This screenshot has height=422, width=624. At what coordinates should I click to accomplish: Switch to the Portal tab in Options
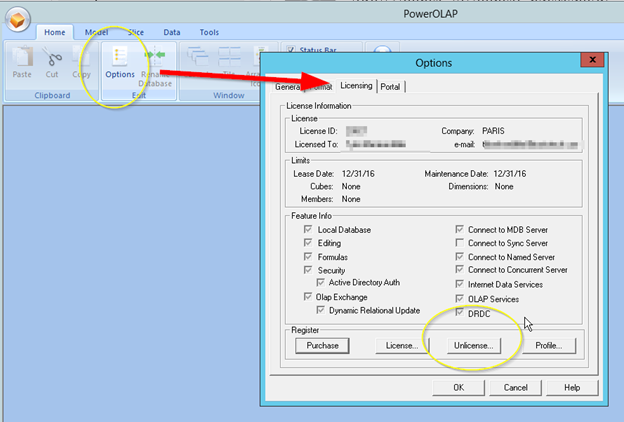tap(390, 86)
